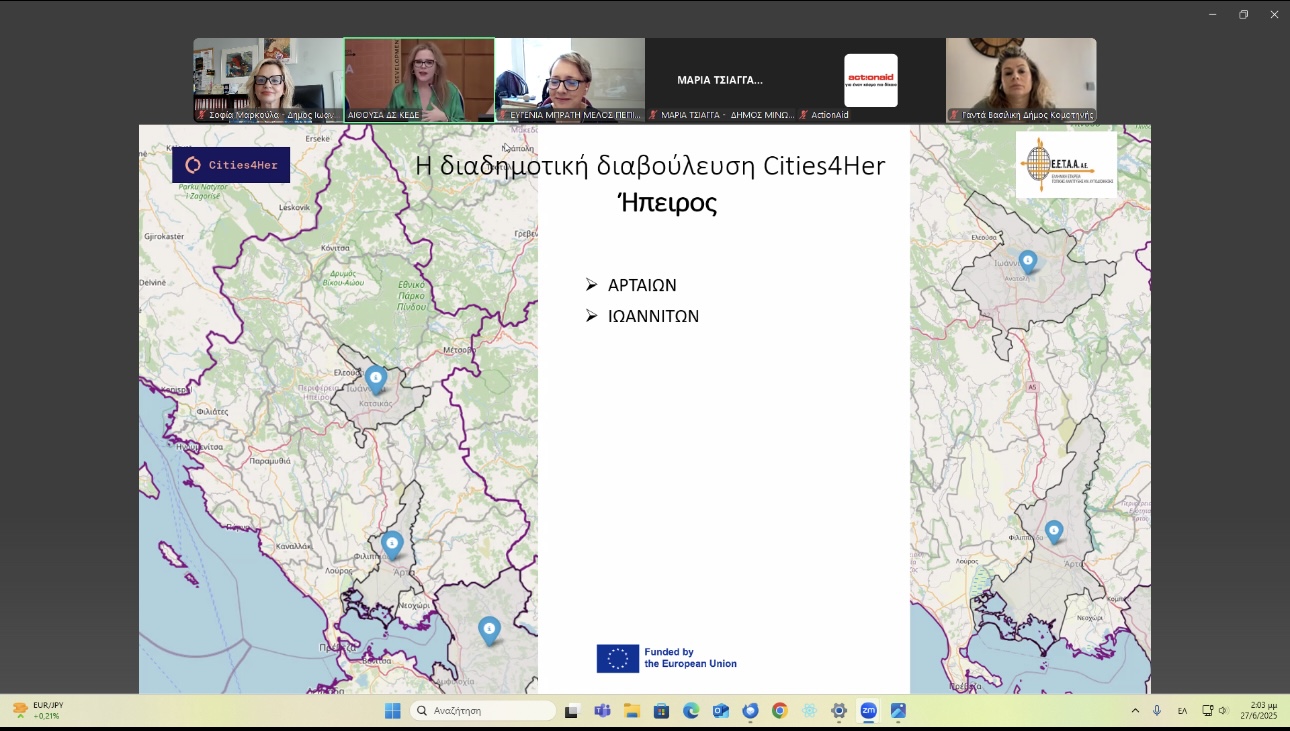Launch Google Chrome from the taskbar
Screen dimensions: 1290x731
pyautogui.click(x=779, y=711)
